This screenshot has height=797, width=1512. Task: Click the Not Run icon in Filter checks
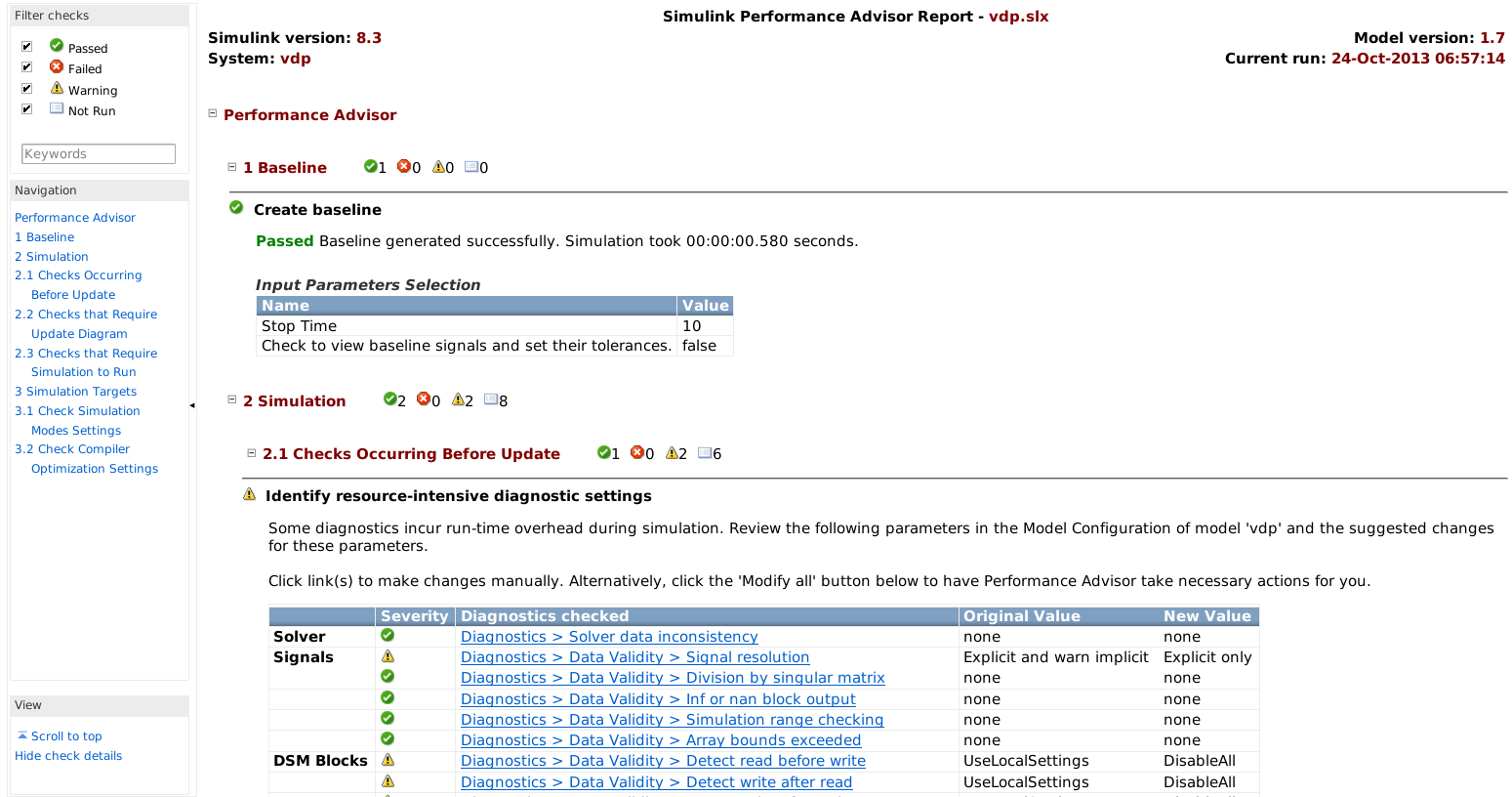57,108
